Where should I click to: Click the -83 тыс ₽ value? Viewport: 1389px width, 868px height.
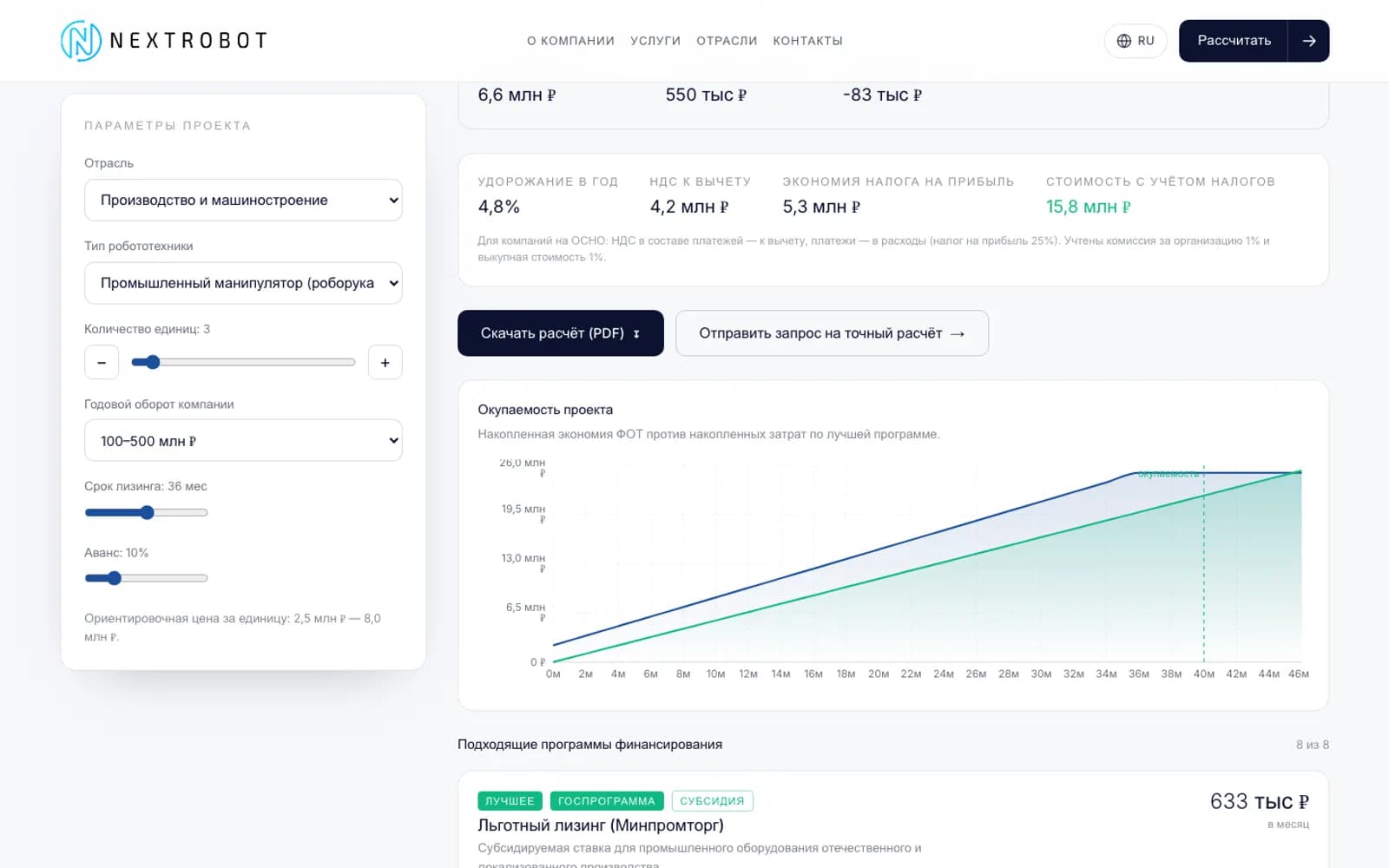click(x=882, y=95)
